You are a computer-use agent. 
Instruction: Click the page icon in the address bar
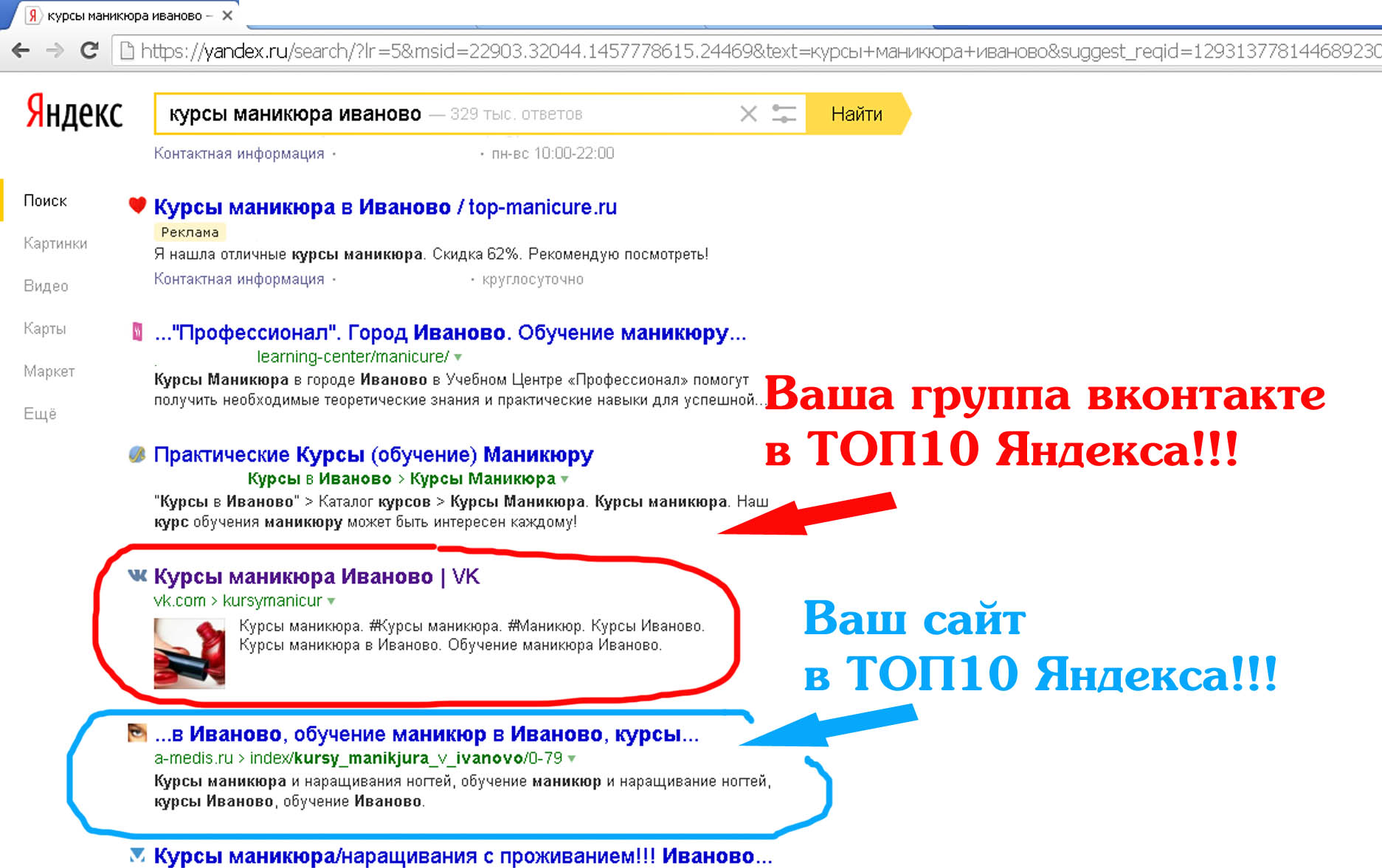(x=127, y=51)
